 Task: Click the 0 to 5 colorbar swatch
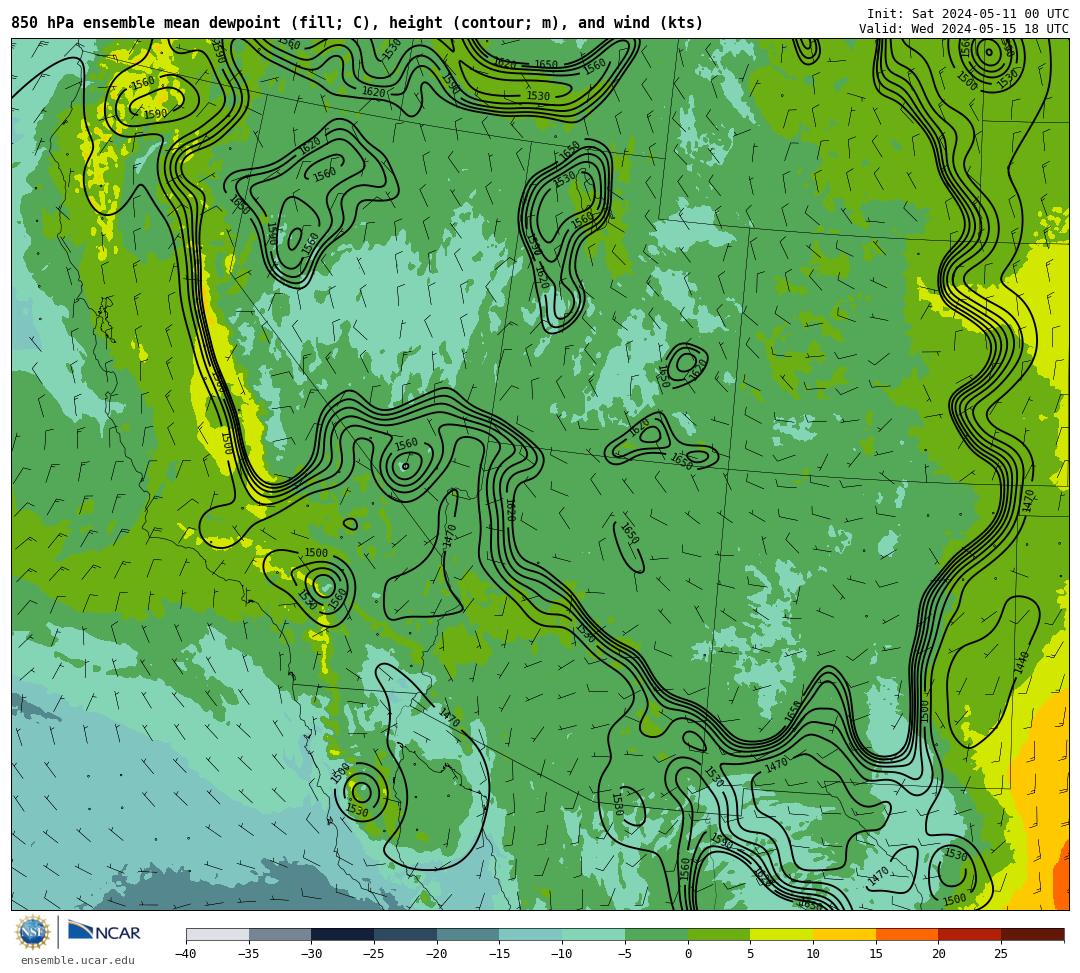719,934
